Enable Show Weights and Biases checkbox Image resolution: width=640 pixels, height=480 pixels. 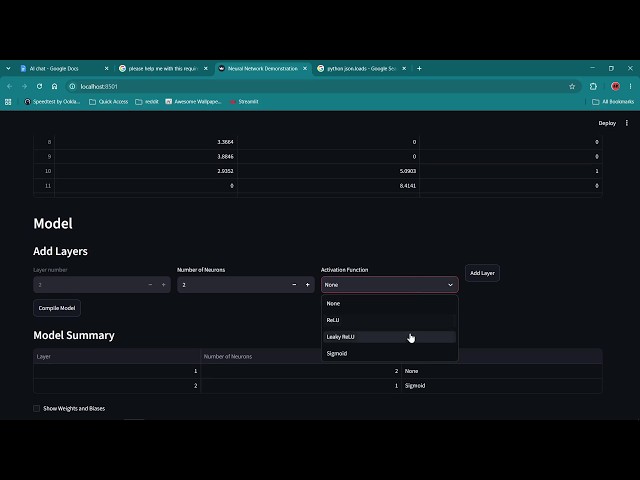point(36,409)
